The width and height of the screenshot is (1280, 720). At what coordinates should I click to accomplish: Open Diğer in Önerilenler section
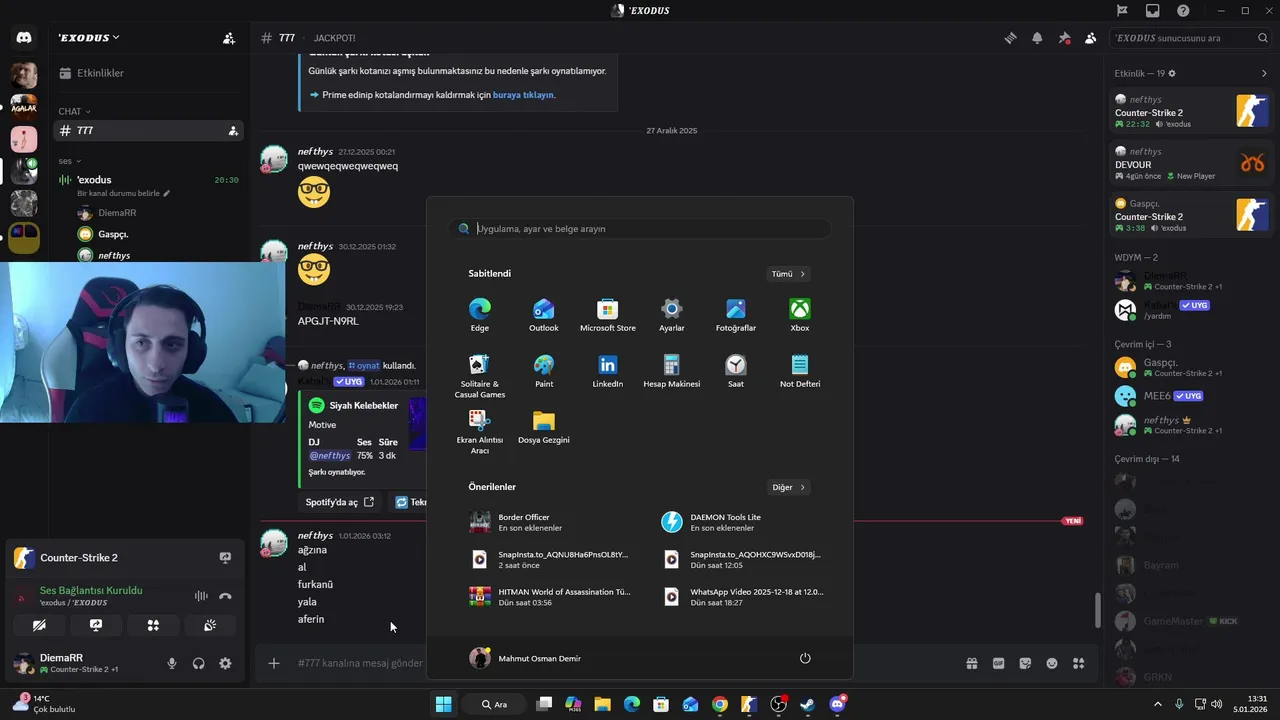point(788,488)
